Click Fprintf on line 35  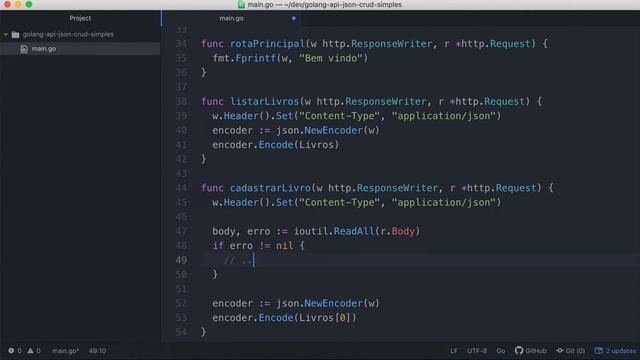[256, 58]
